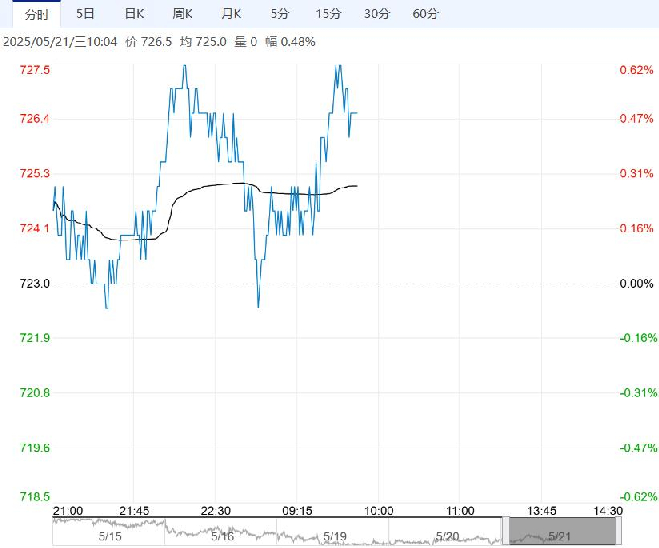Click the right handle of range slider
Image resolution: width=659 pixels, height=548 pixels.
618,531
